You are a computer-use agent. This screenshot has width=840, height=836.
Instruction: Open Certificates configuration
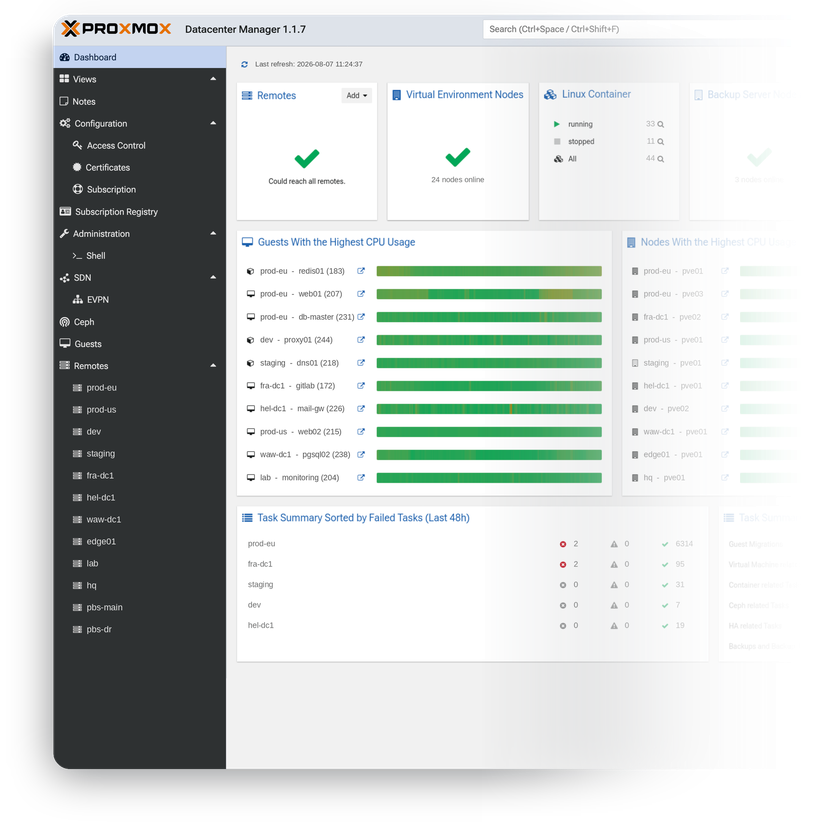tap(140, 168)
